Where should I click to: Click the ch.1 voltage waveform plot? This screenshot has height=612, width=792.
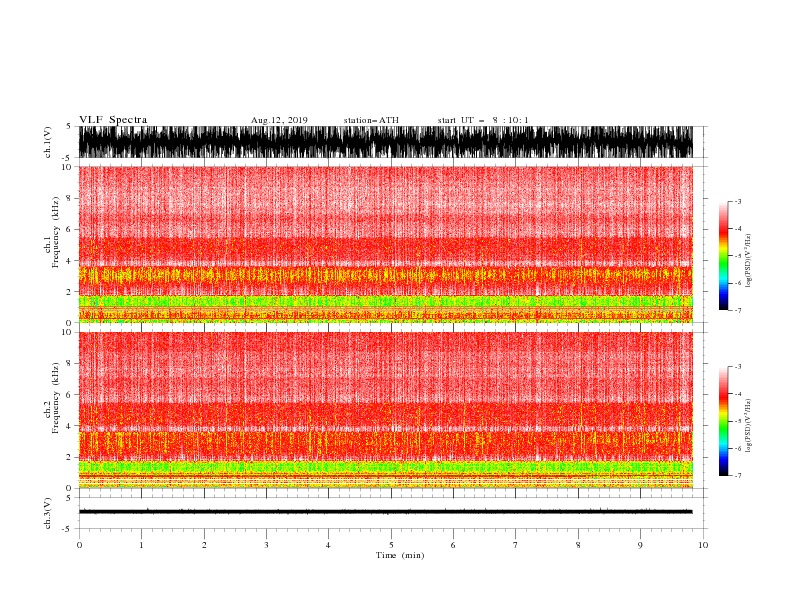pos(386,142)
